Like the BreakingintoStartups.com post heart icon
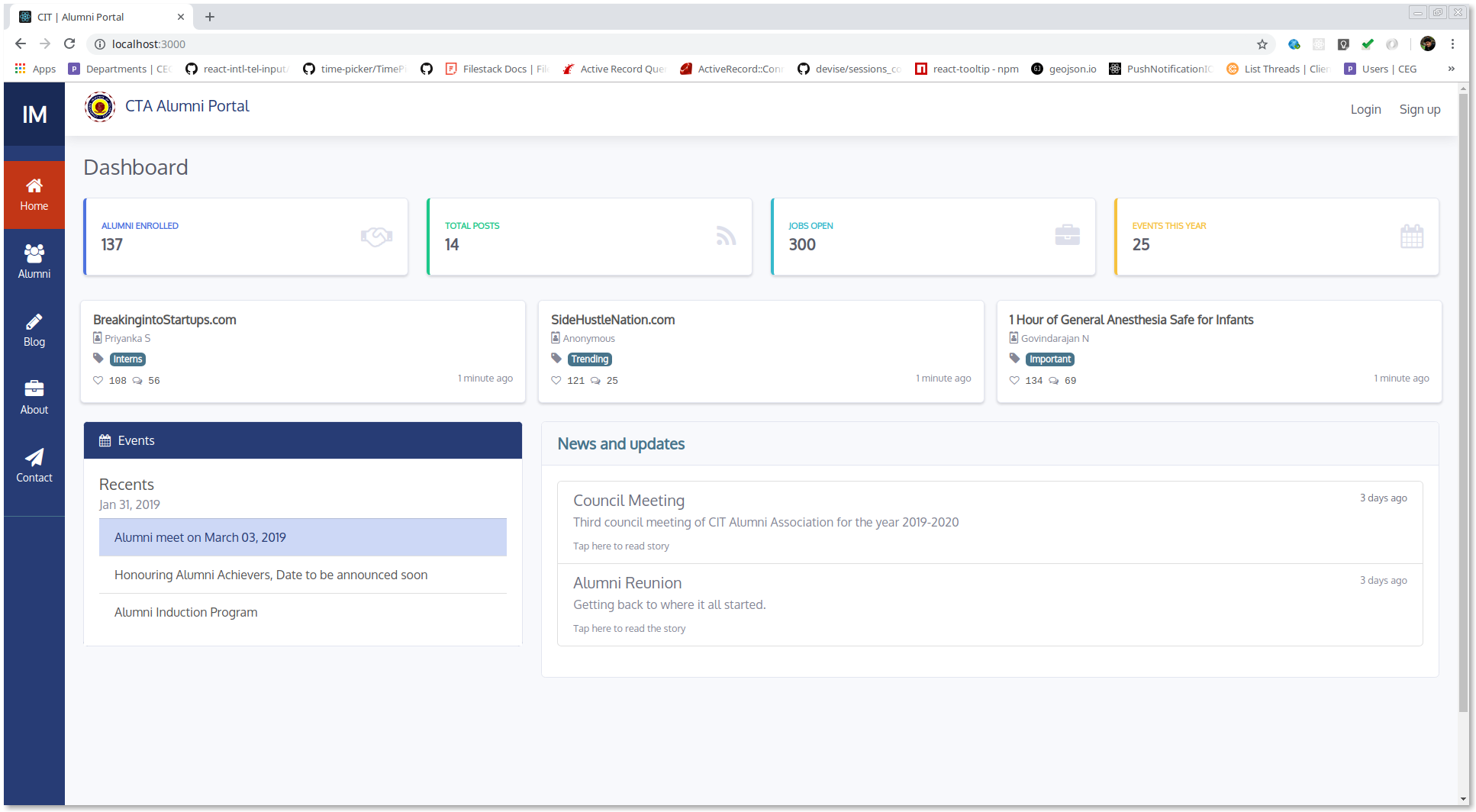The image size is (1476, 812). (x=98, y=380)
